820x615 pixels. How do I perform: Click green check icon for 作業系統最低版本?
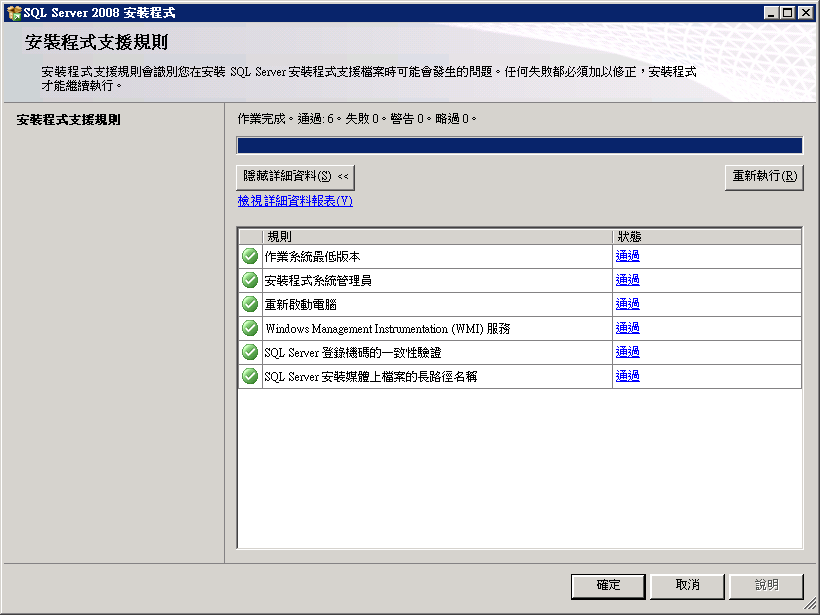(250, 256)
